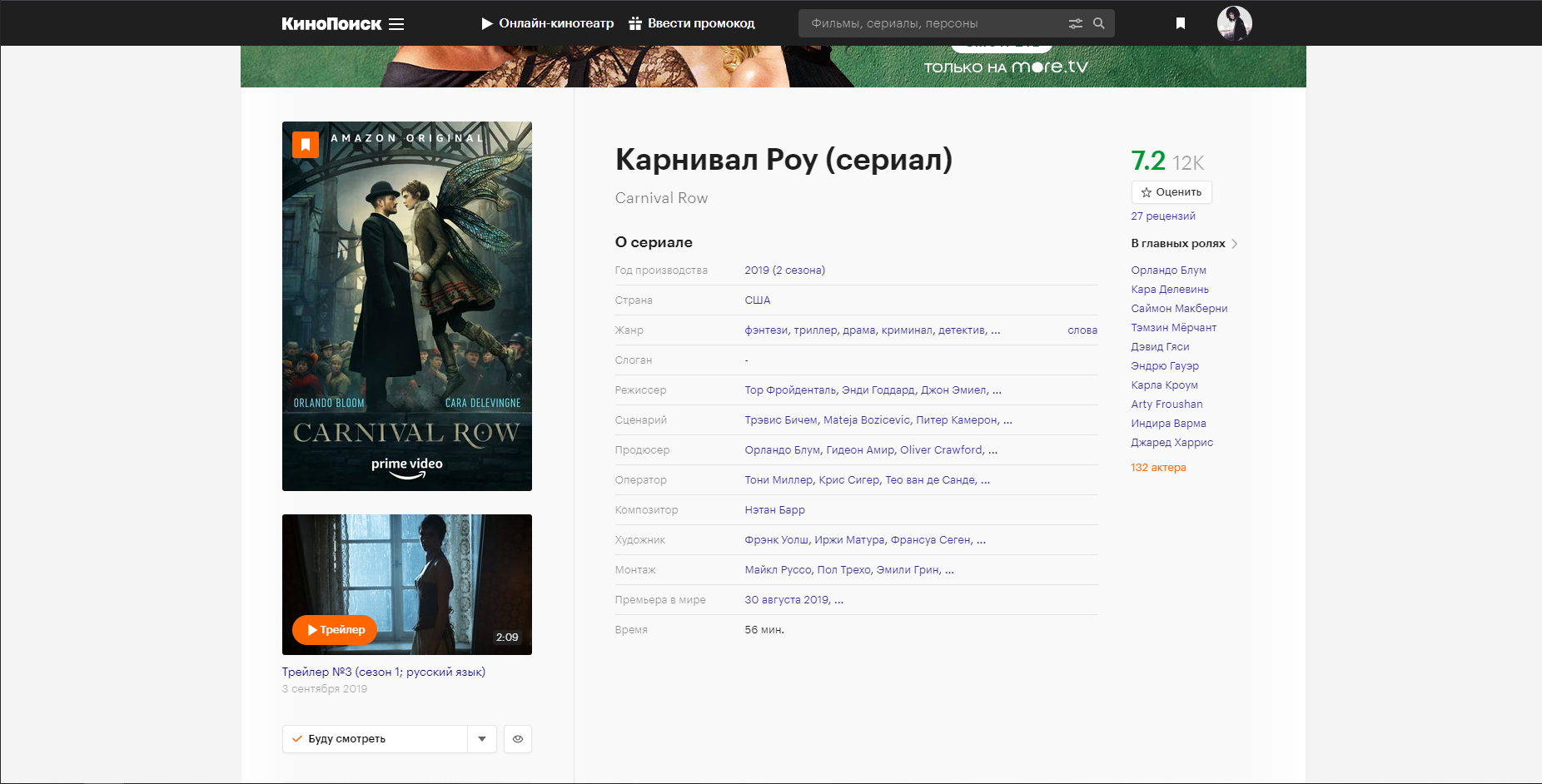The height and width of the screenshot is (784, 1542).
Task: Open Индира Варма actor link
Action: pyautogui.click(x=1168, y=424)
